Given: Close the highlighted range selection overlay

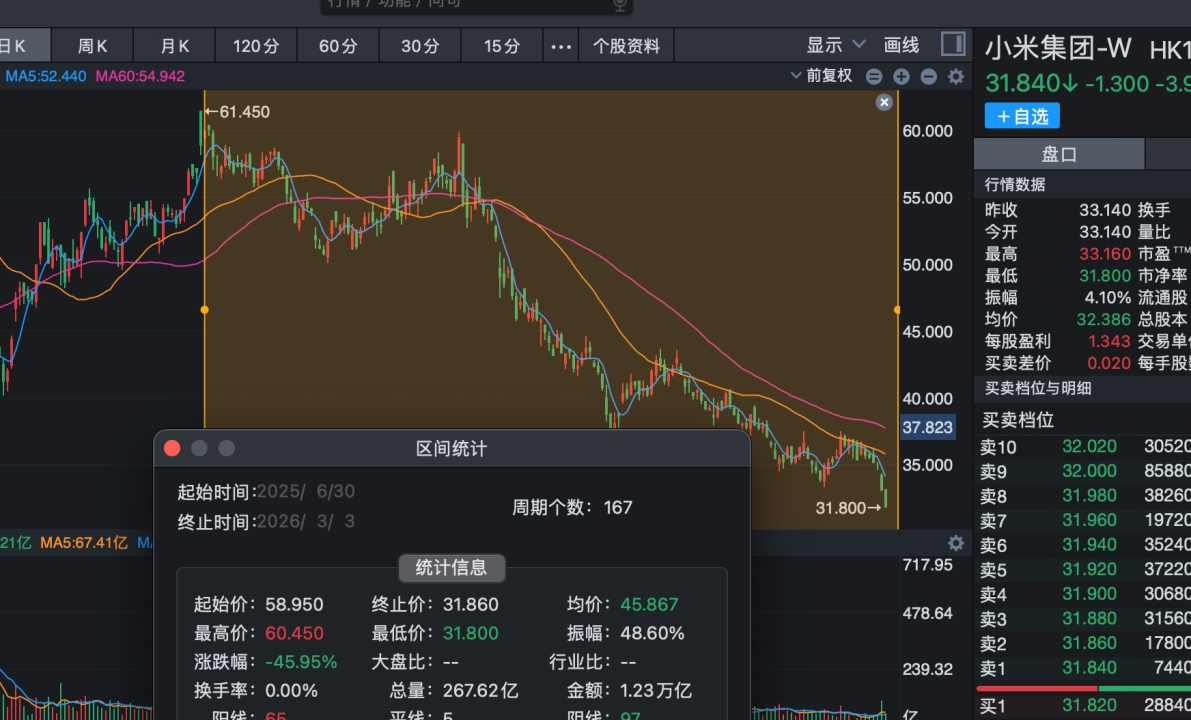Looking at the screenshot, I should 884,102.
